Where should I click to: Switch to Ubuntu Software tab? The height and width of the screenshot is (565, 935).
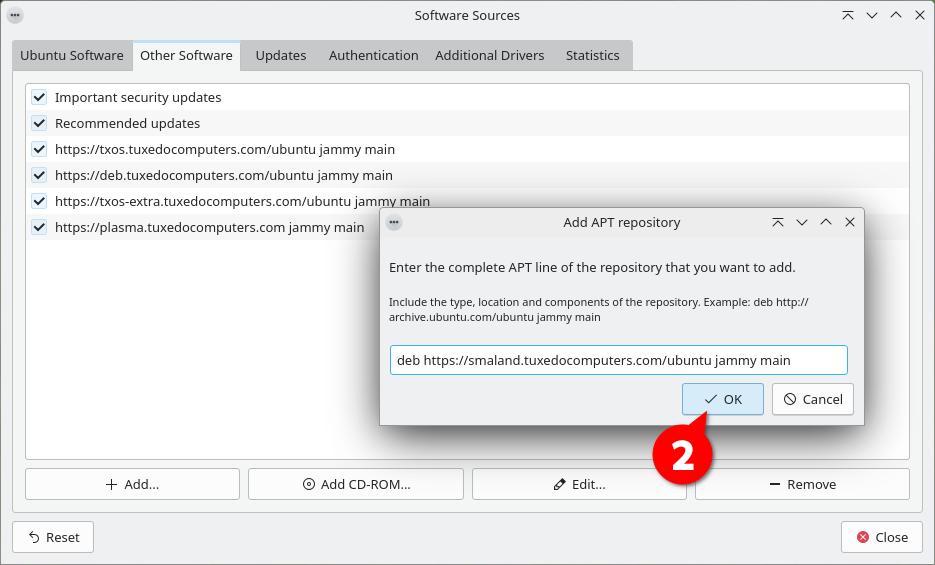point(72,55)
